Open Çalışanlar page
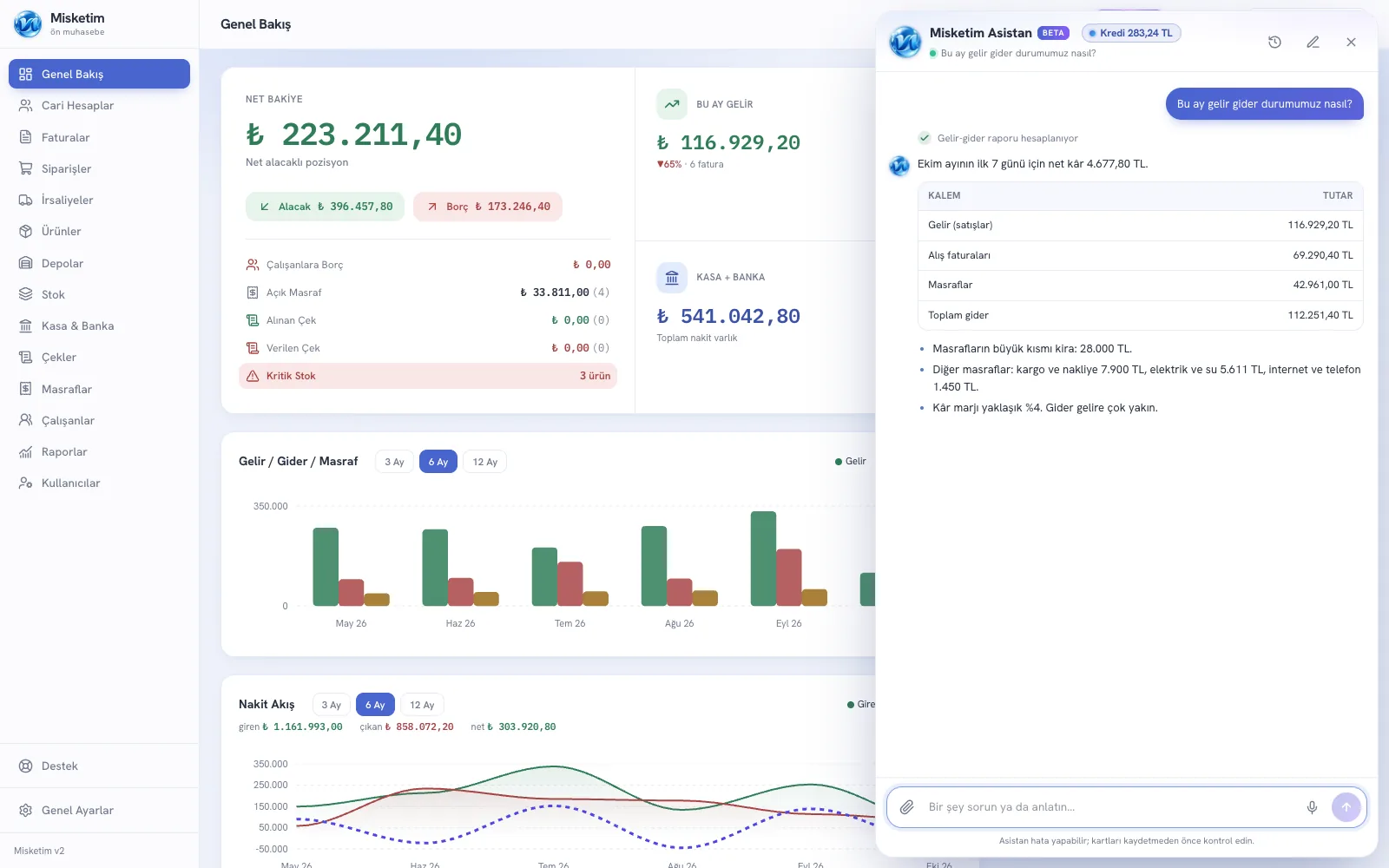This screenshot has height=868, width=1389. 99,420
